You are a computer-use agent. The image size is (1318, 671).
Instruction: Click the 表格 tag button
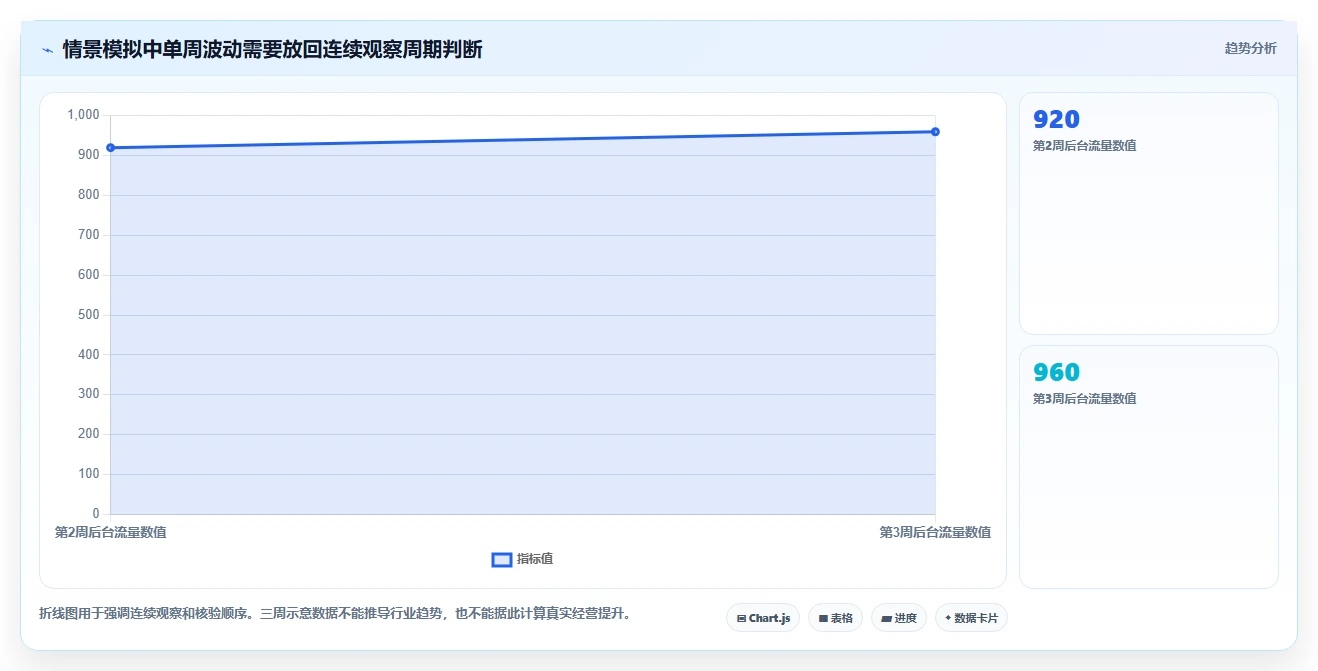(836, 618)
